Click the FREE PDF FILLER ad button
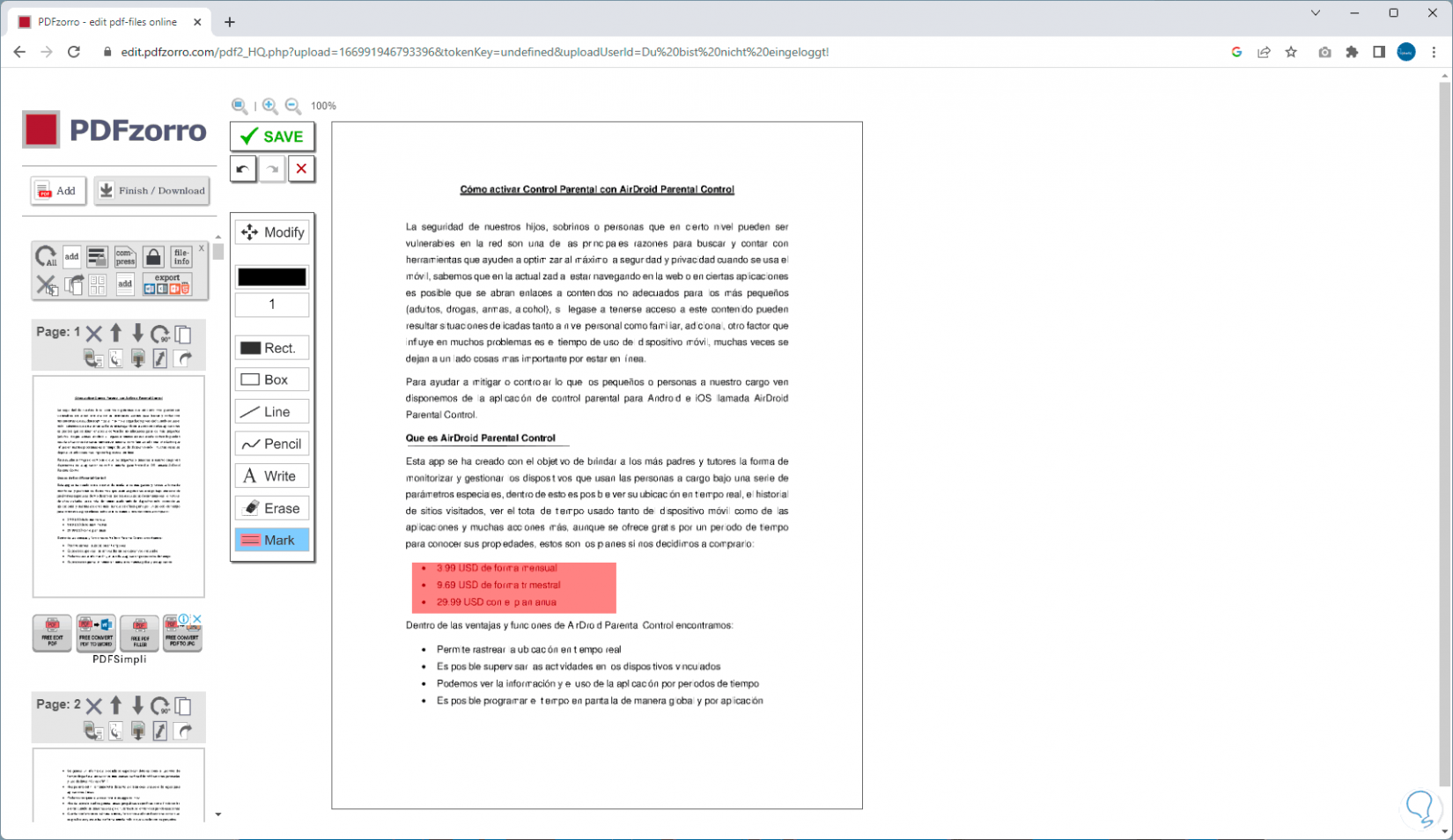Image resolution: width=1453 pixels, height=840 pixels. coord(139,633)
